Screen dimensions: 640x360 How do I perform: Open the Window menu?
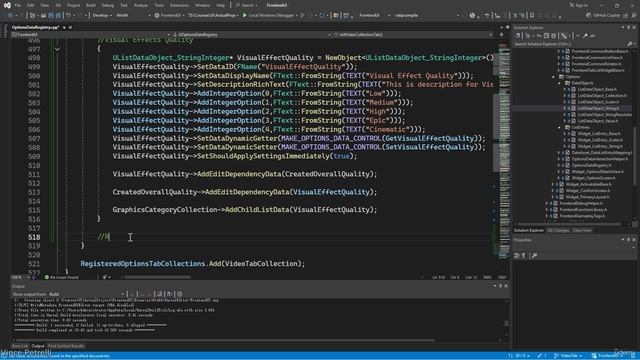coord(202,5)
